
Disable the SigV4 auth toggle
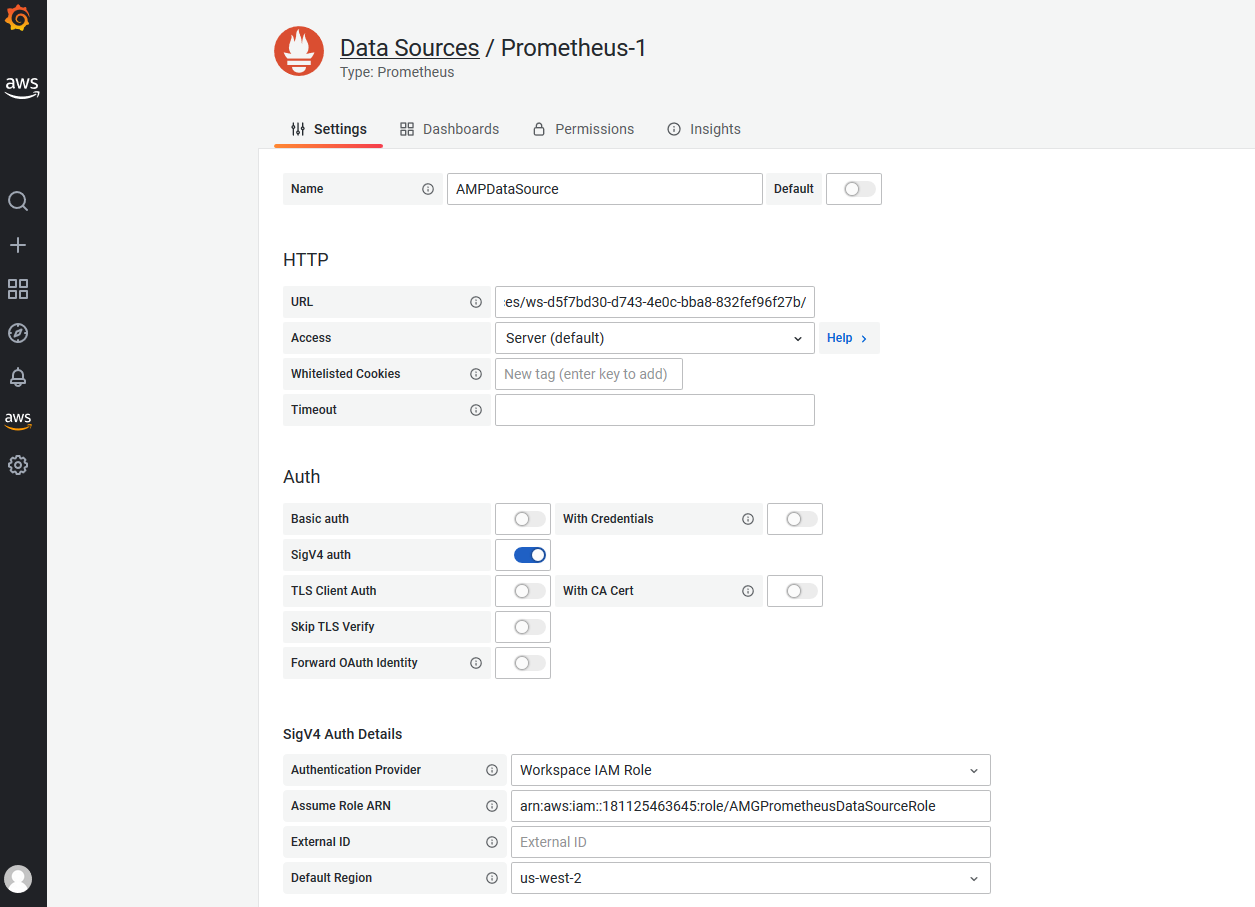pos(530,555)
